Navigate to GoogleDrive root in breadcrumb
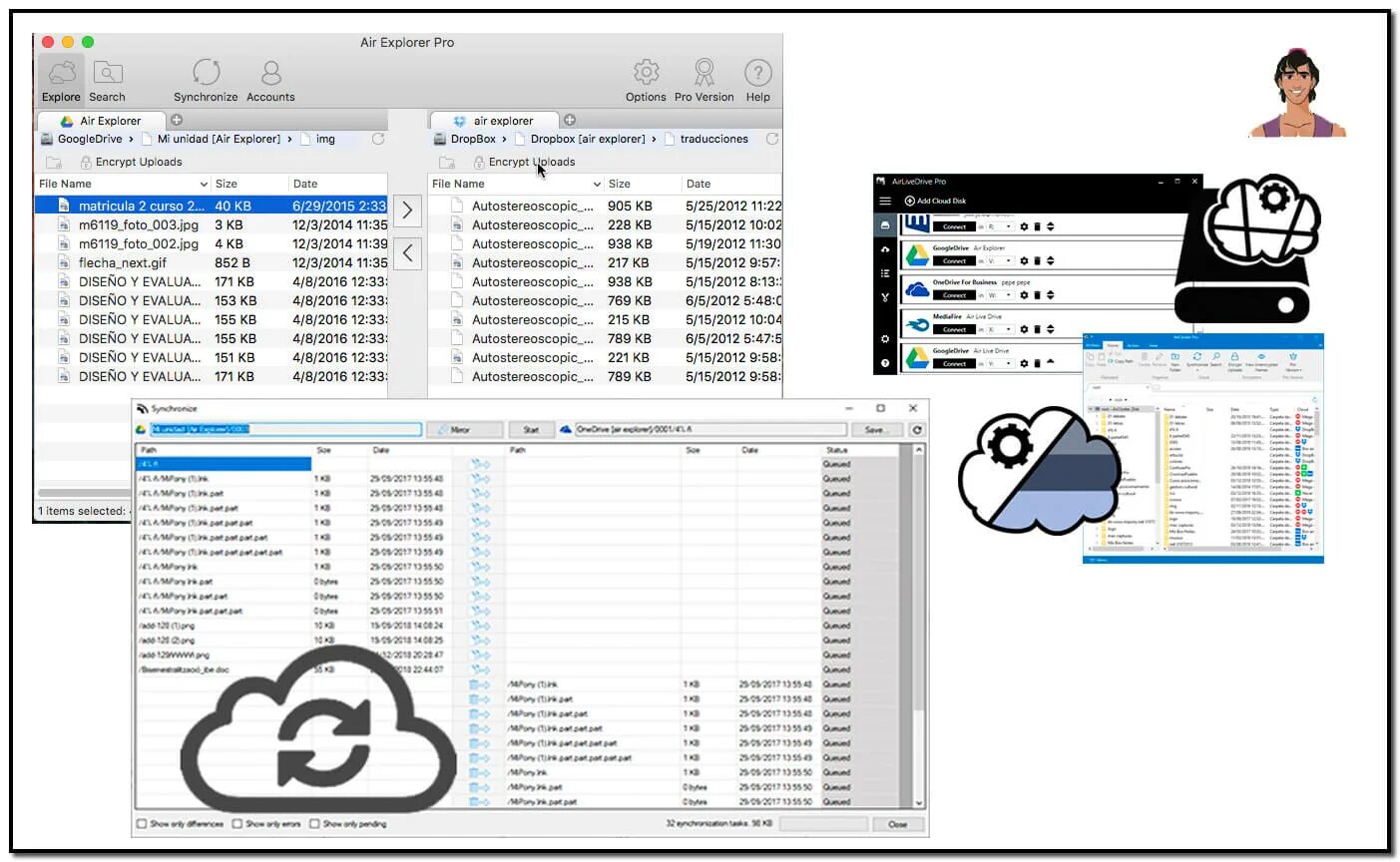Image resolution: width=1400 pixels, height=862 pixels. [x=81, y=139]
